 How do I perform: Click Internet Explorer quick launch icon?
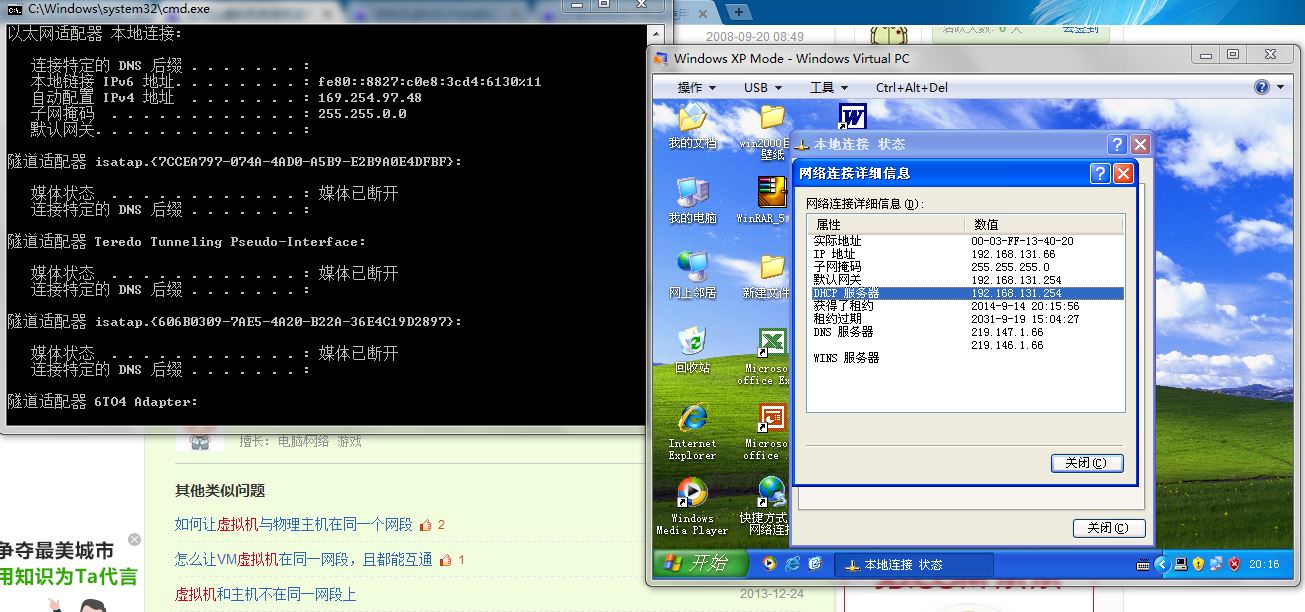click(x=792, y=564)
